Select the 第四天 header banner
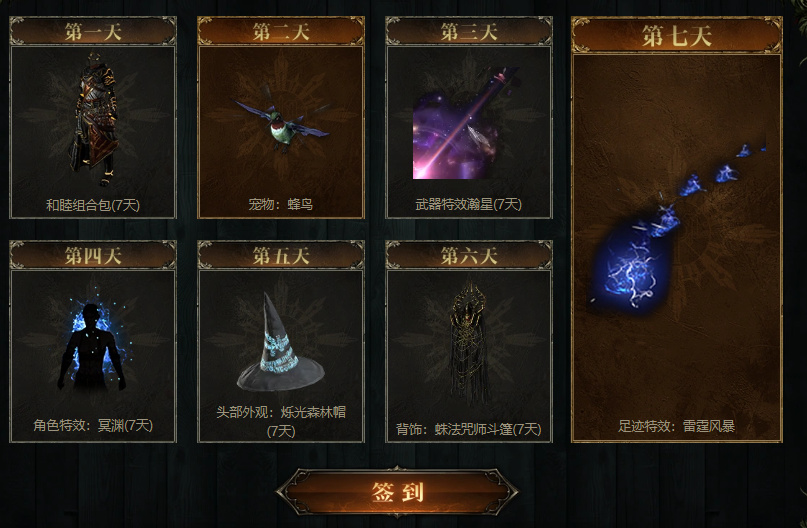Viewport: 807px width, 528px height. pos(93,256)
